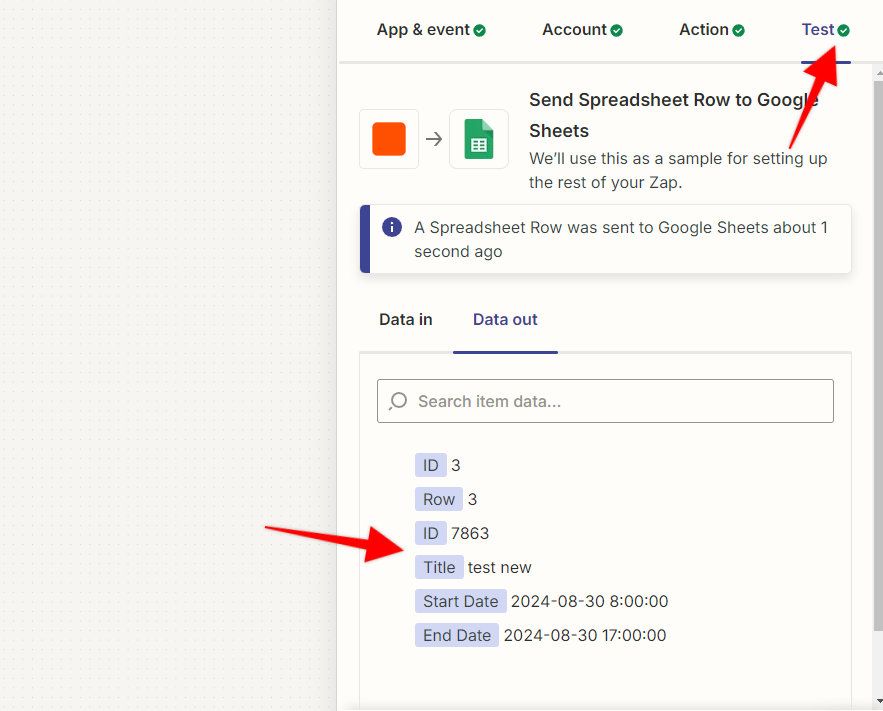Click the arrow between the two app icons
Image resolution: width=883 pixels, height=711 pixels.
(433, 139)
